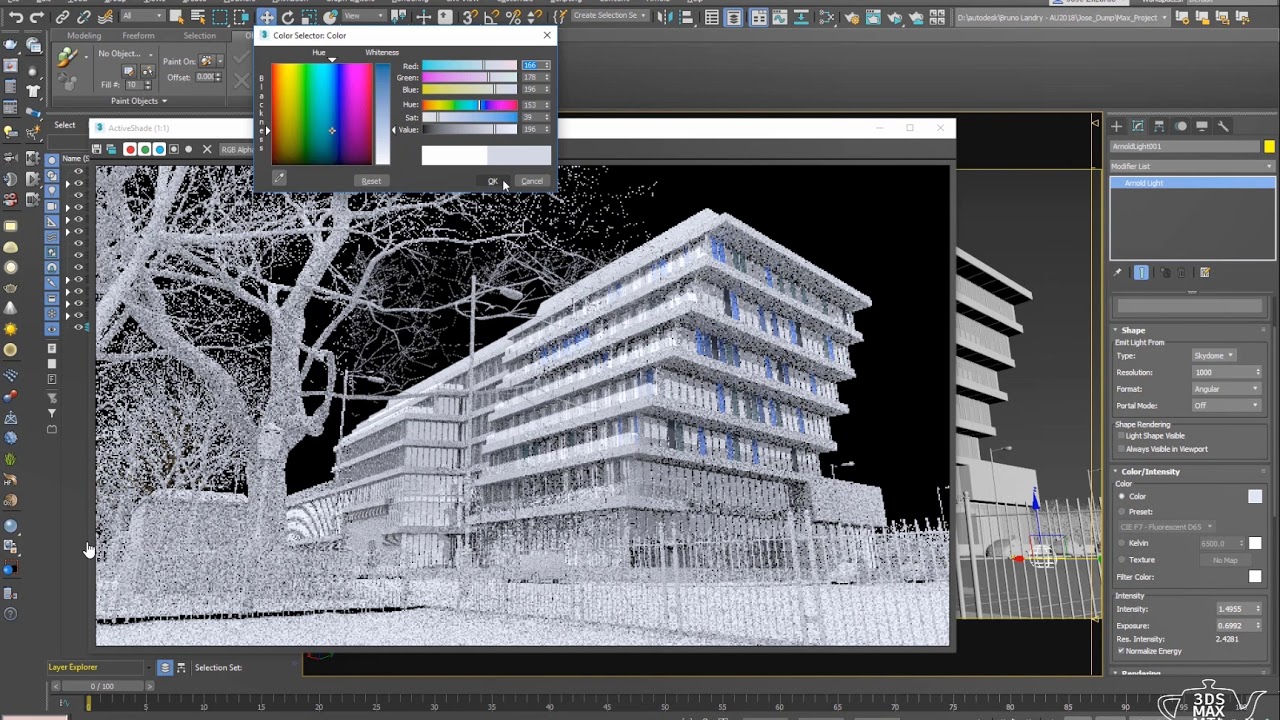Viewport: 1280px width, 720px height.
Task: Open the Format Angular dropdown
Action: (1226, 389)
